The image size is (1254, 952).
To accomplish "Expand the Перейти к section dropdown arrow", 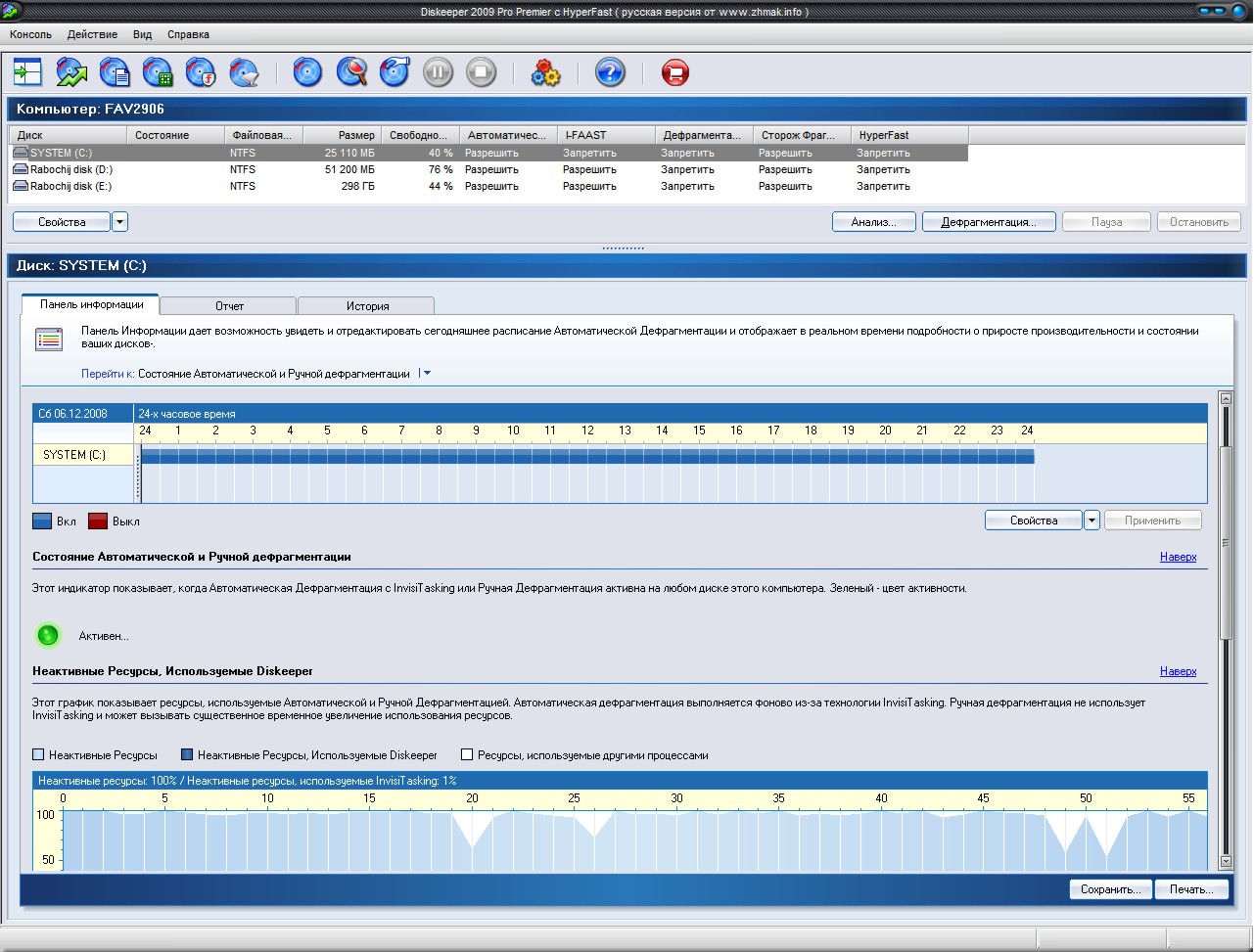I will point(425,374).
